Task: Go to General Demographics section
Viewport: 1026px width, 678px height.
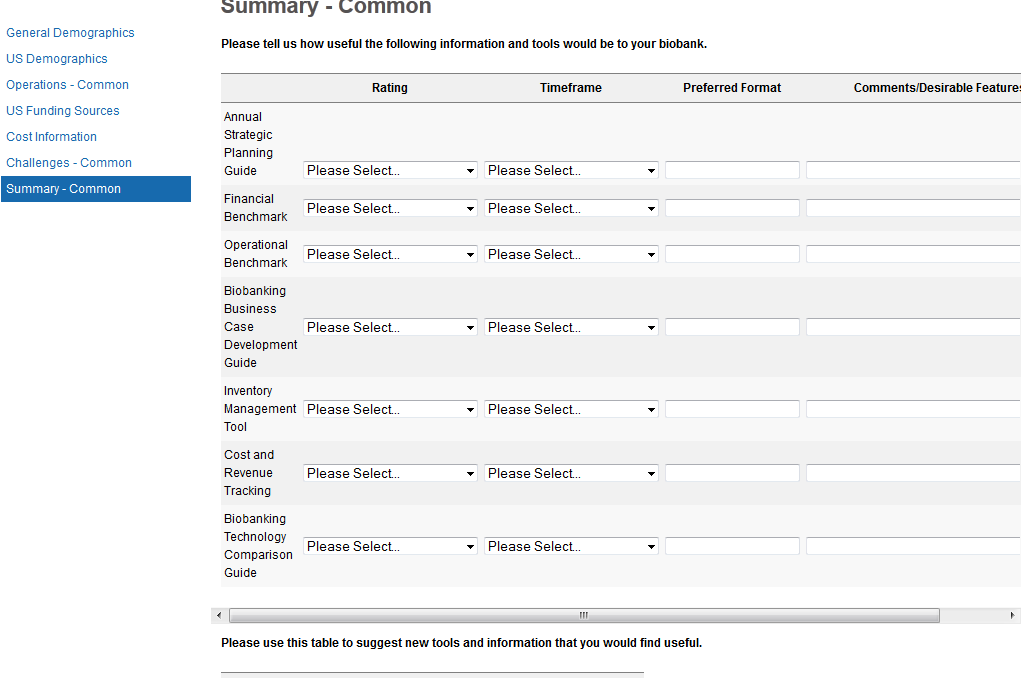Action: pos(70,33)
